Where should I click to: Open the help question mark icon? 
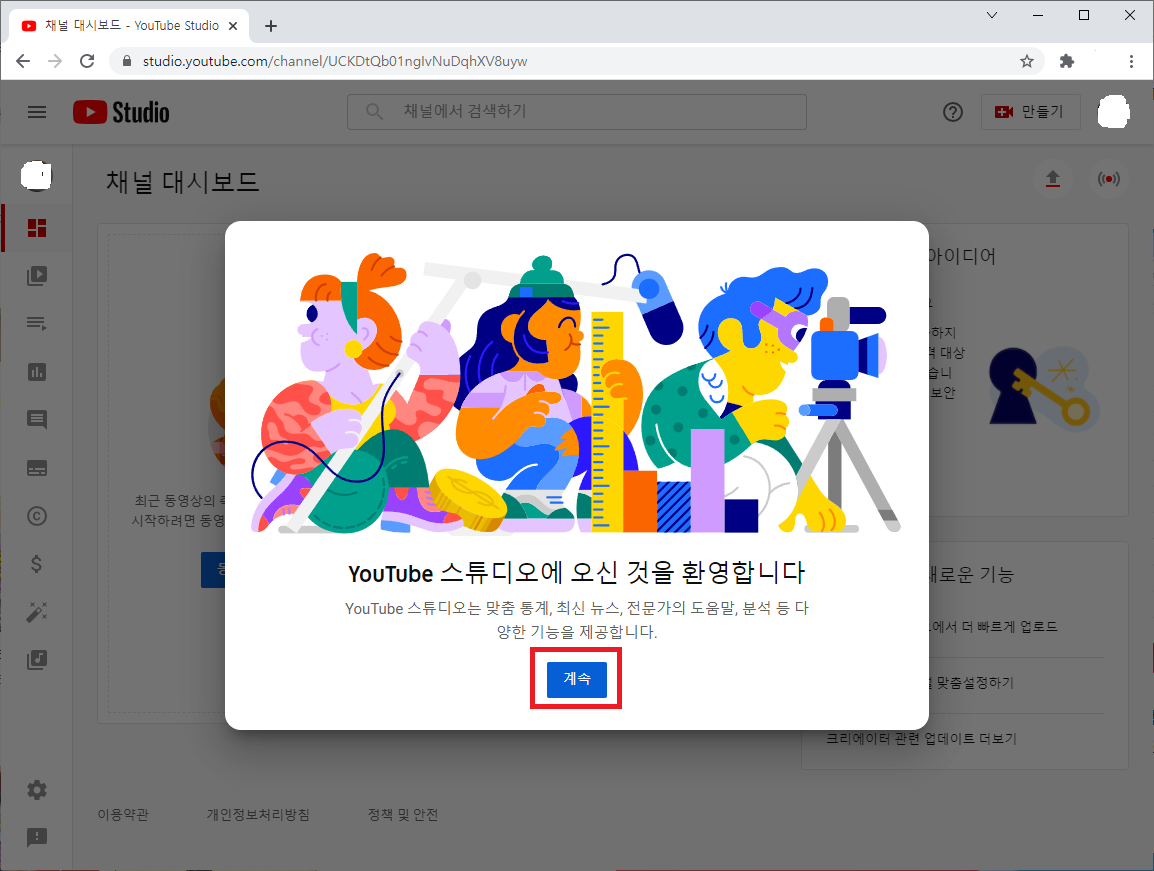[952, 112]
